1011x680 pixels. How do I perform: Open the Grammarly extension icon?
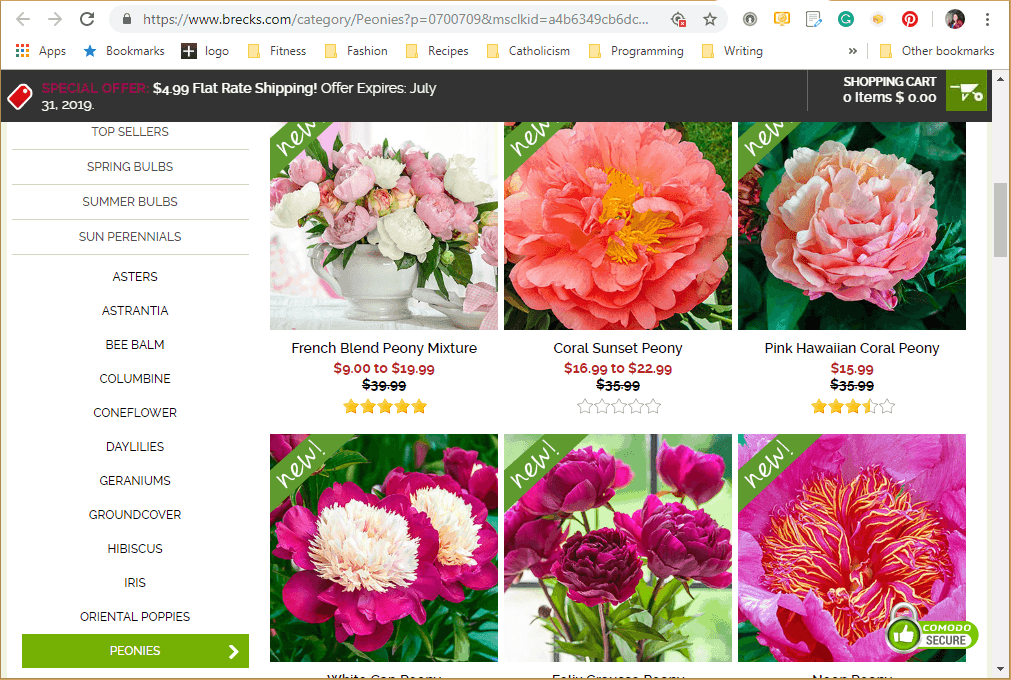click(x=846, y=18)
